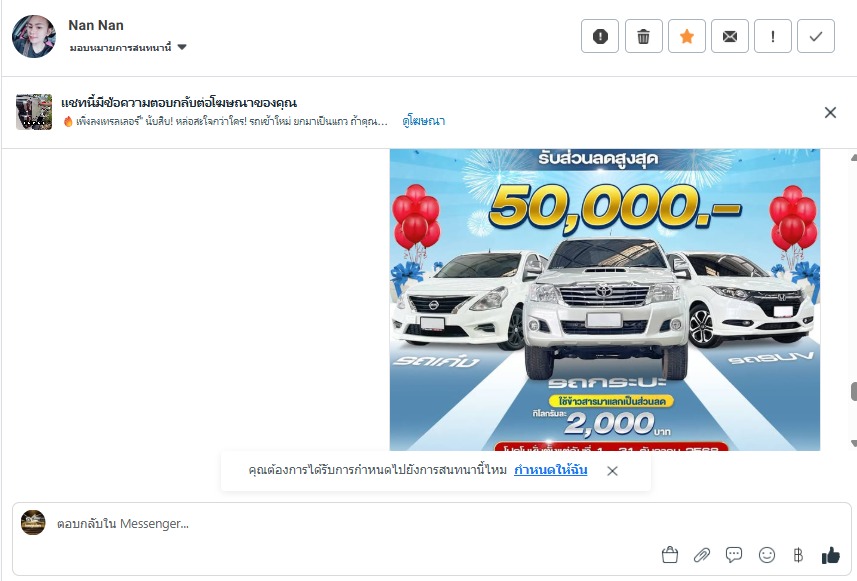Mark conversation unread with envelope icon
This screenshot has width=857, height=581.
point(730,36)
